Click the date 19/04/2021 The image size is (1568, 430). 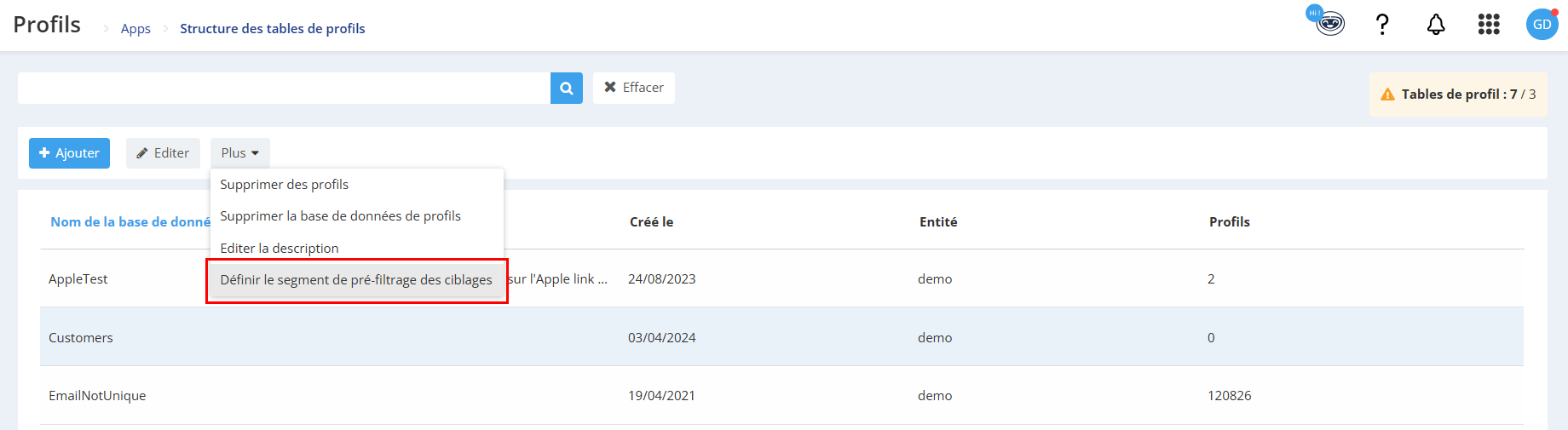coord(662,396)
